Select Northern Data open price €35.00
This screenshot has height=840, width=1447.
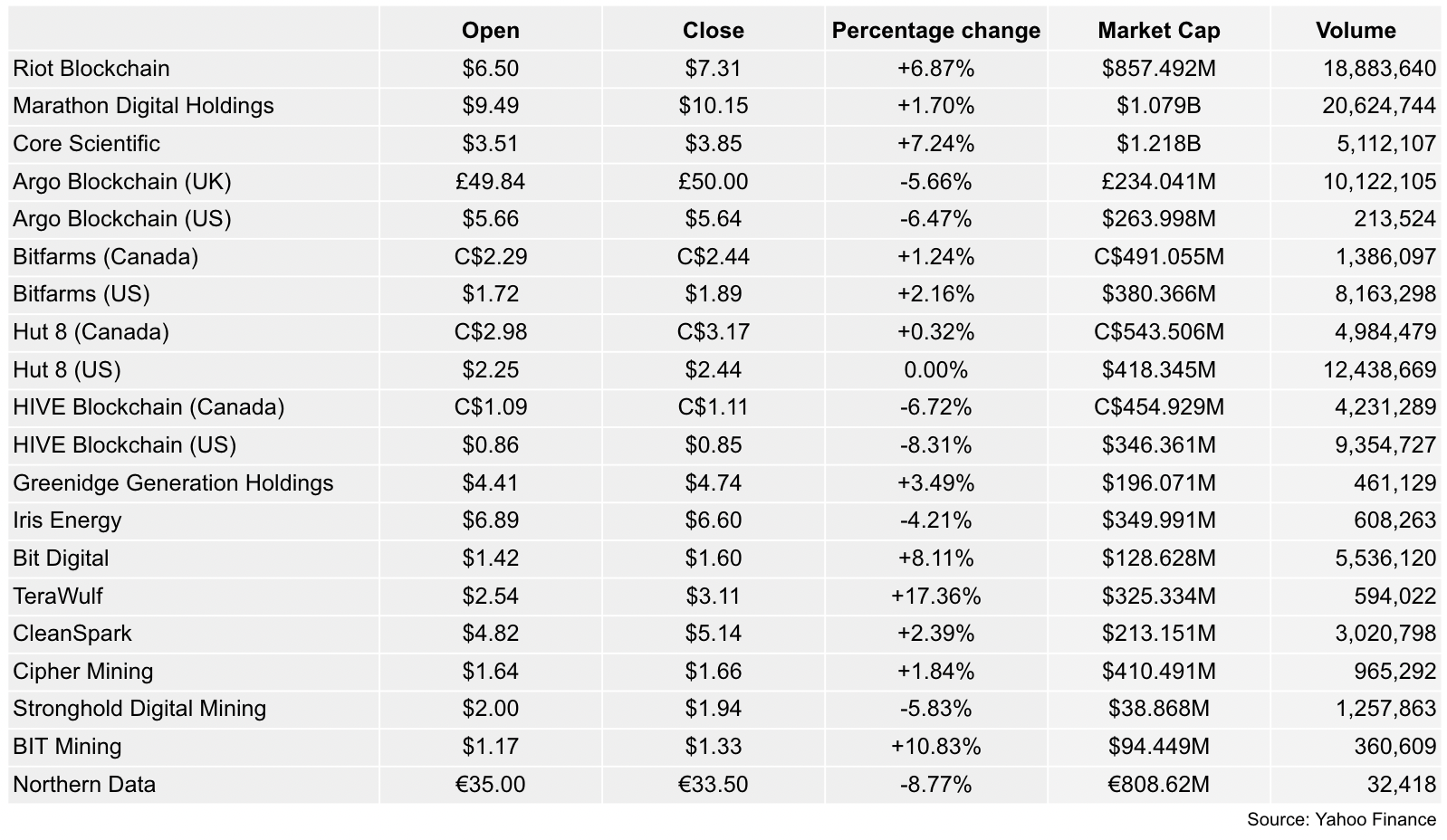tap(490, 784)
